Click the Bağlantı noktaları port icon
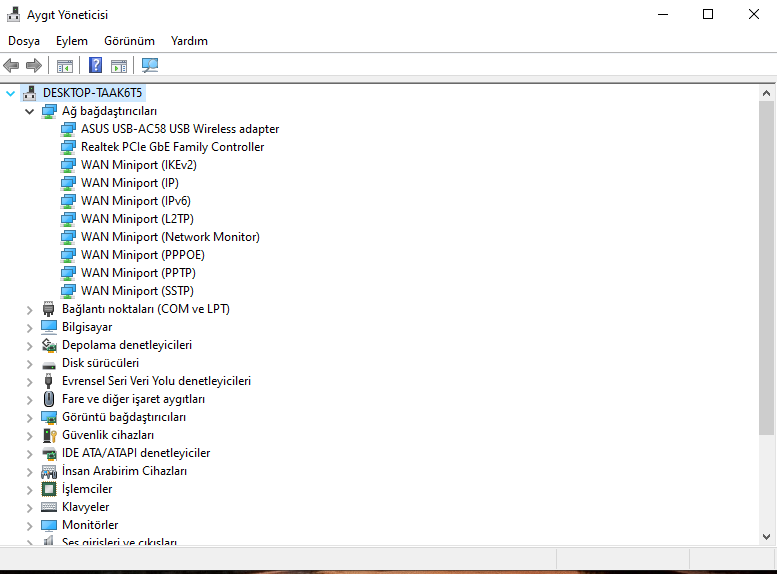 [49, 309]
